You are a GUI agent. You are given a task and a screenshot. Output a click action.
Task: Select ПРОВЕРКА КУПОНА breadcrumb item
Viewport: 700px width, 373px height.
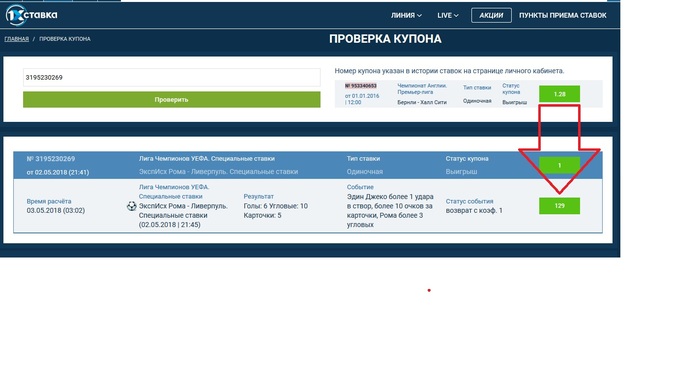65,39
